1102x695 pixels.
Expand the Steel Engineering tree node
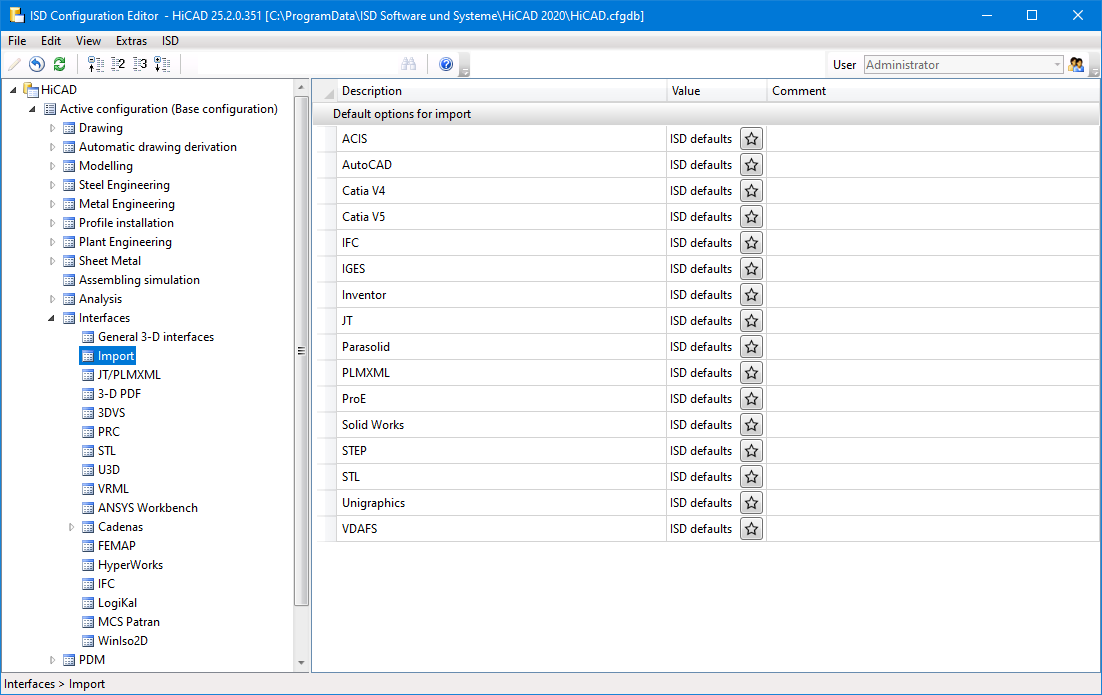click(x=53, y=185)
